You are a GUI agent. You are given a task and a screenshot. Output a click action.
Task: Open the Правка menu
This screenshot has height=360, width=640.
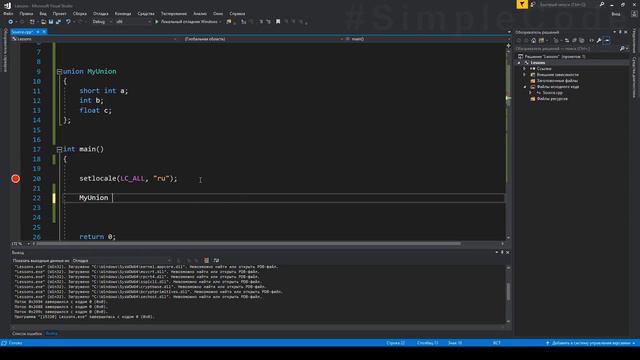[x=26, y=13]
